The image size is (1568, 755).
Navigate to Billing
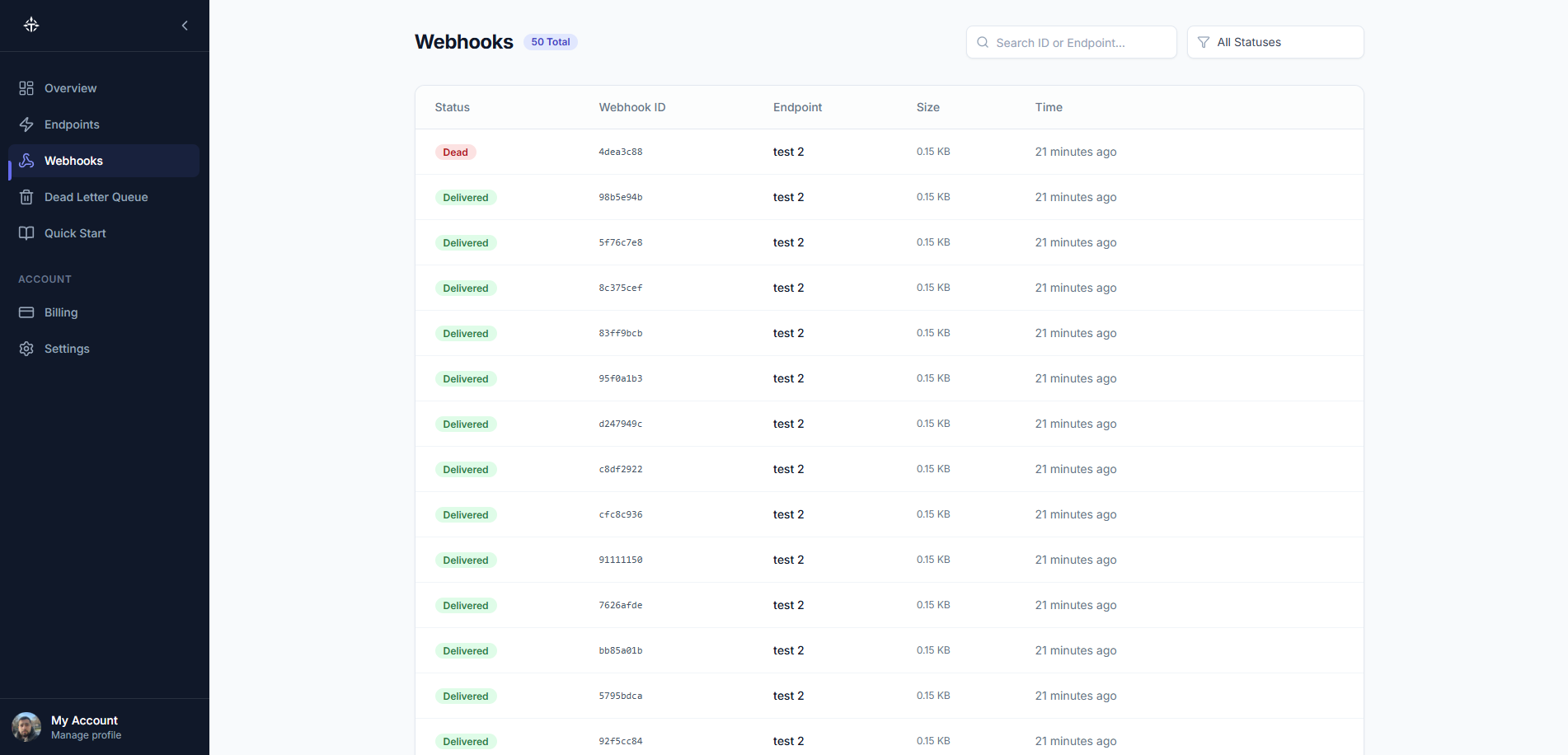[x=104, y=312]
